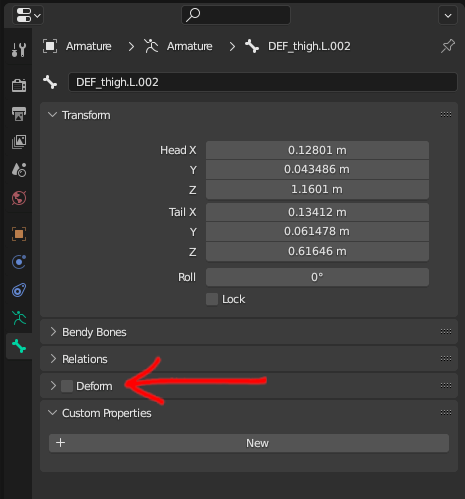Open the World properties tab
This screenshot has height=499, width=465.
(19, 198)
